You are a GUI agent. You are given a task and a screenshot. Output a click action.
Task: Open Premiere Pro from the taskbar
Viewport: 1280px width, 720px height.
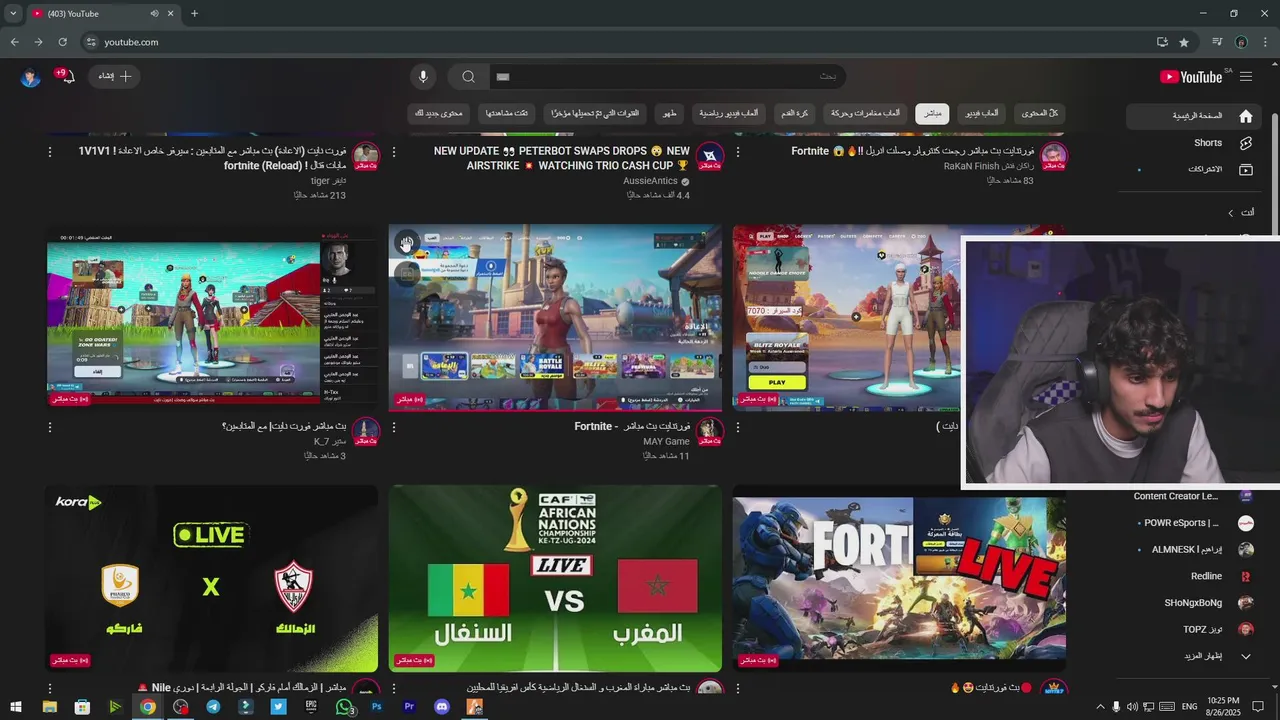(409, 707)
